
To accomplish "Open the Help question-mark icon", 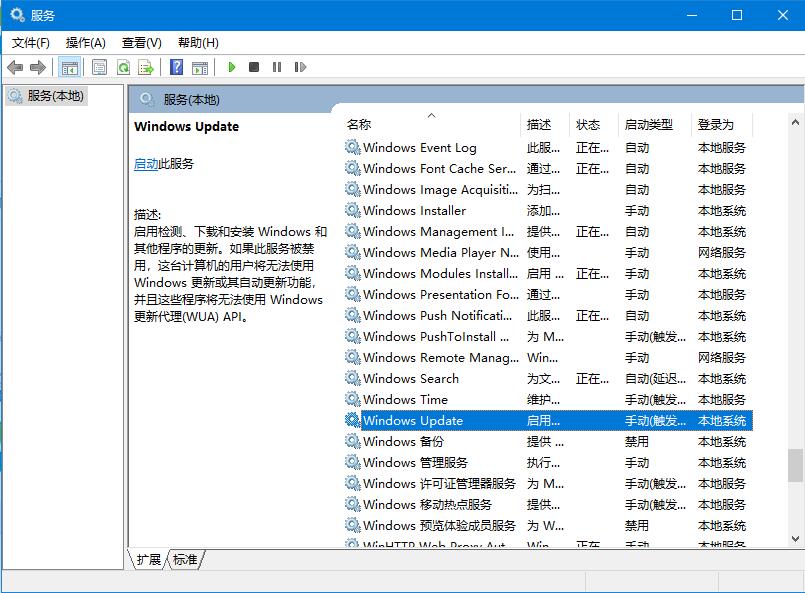I will click(176, 67).
